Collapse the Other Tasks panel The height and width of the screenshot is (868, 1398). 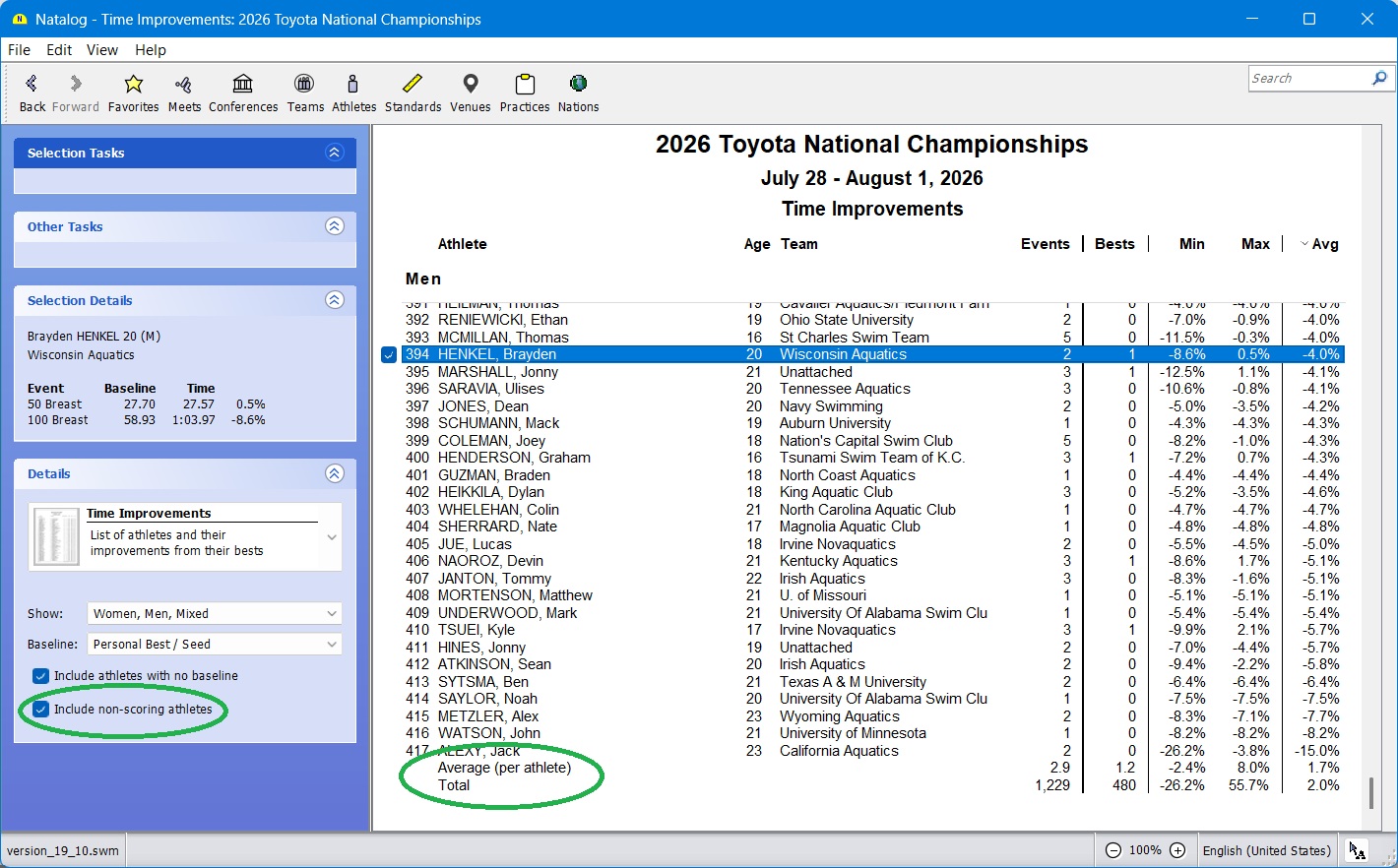click(x=335, y=226)
